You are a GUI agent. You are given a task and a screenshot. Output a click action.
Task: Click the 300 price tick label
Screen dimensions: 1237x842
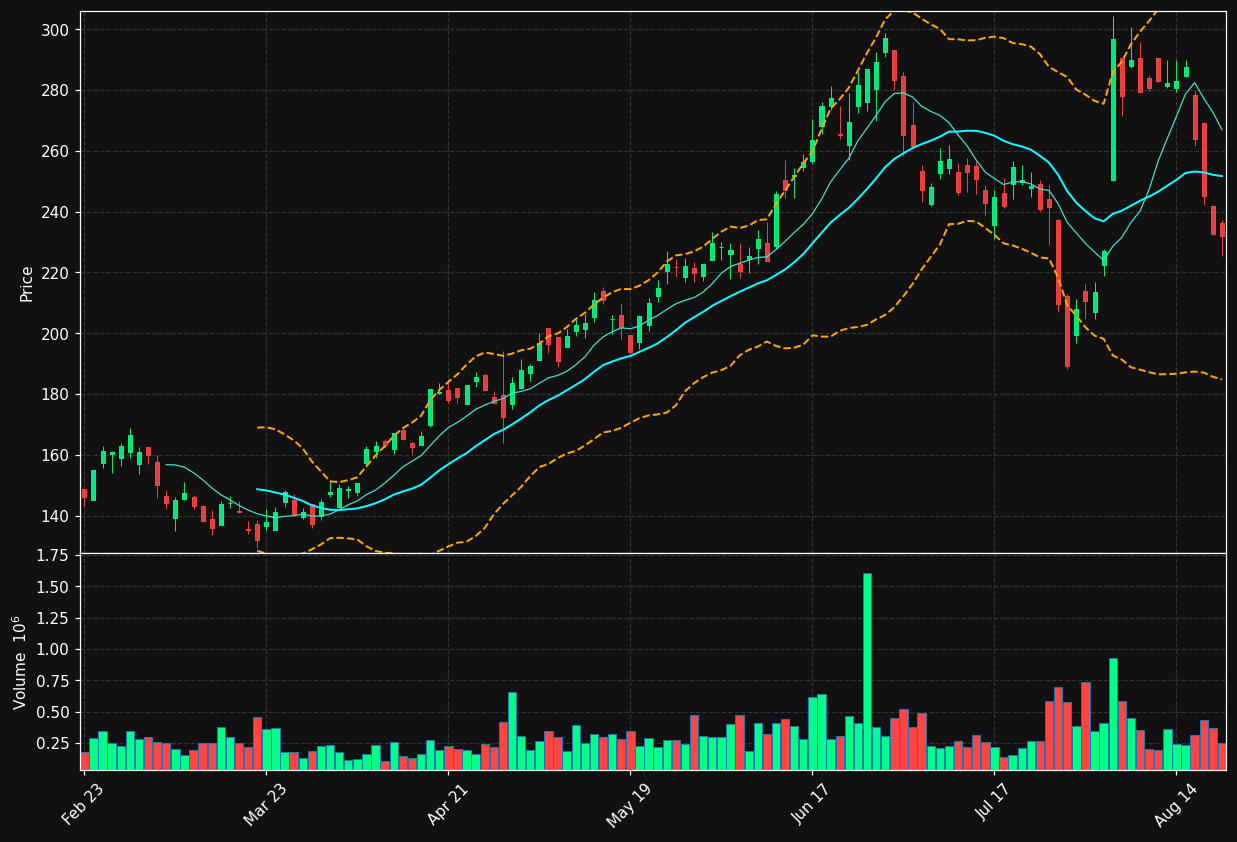(x=56, y=30)
